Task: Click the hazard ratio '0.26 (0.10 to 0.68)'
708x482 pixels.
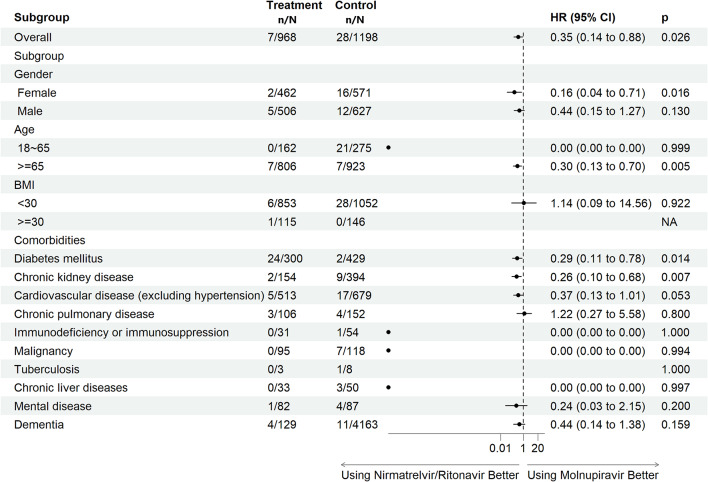Action: 597,277
